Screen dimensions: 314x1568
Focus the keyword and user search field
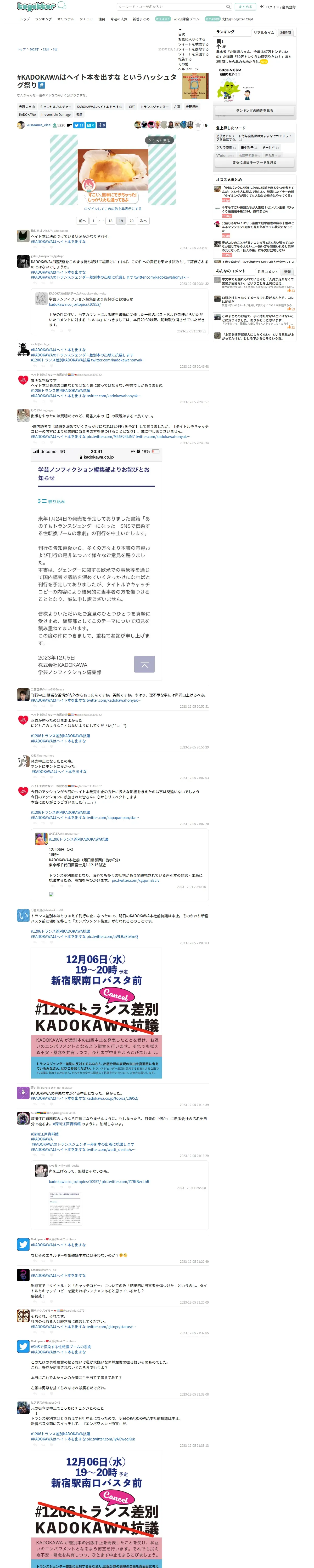point(171,7)
